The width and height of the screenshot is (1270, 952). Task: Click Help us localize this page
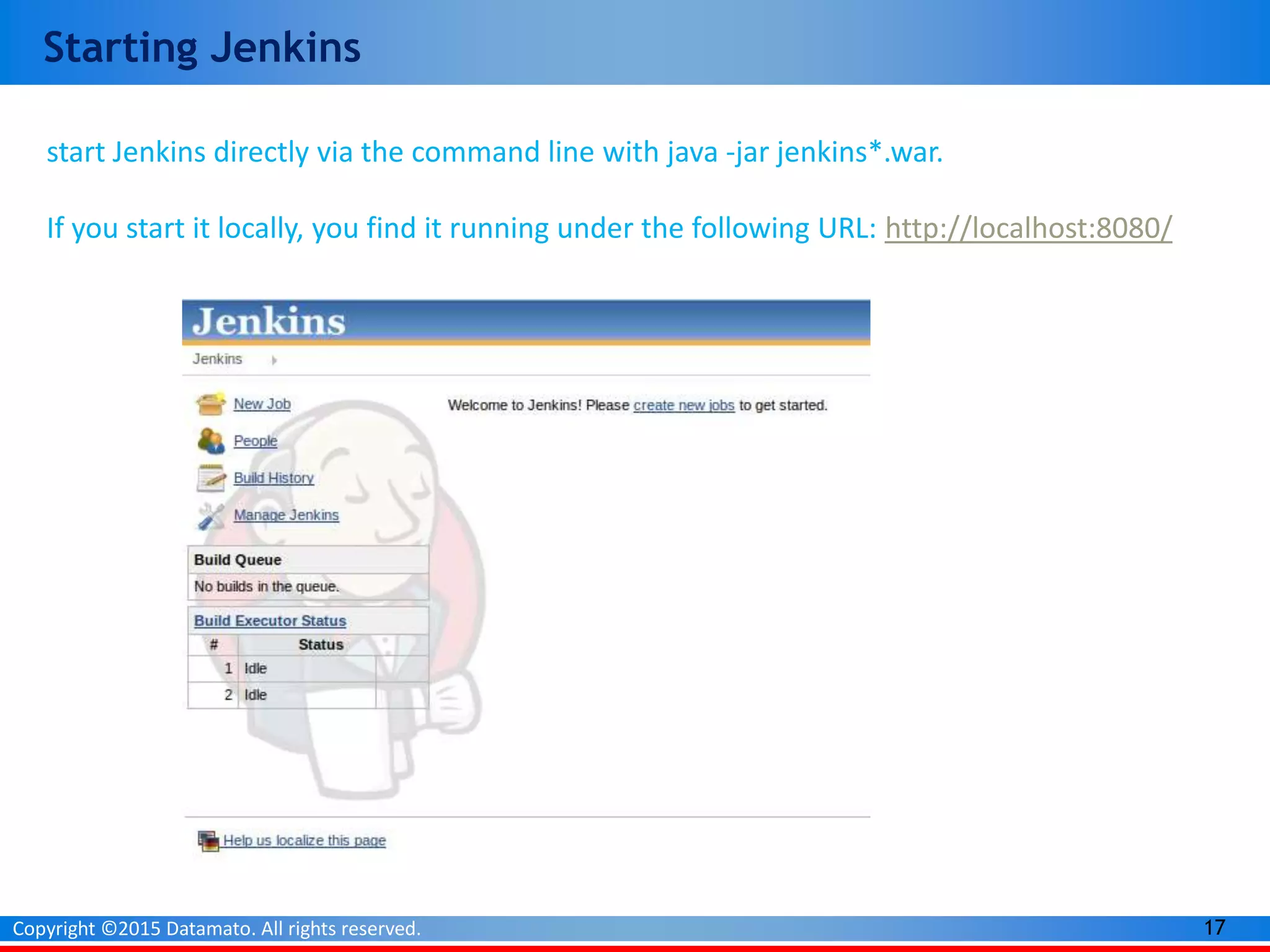pyautogui.click(x=304, y=840)
